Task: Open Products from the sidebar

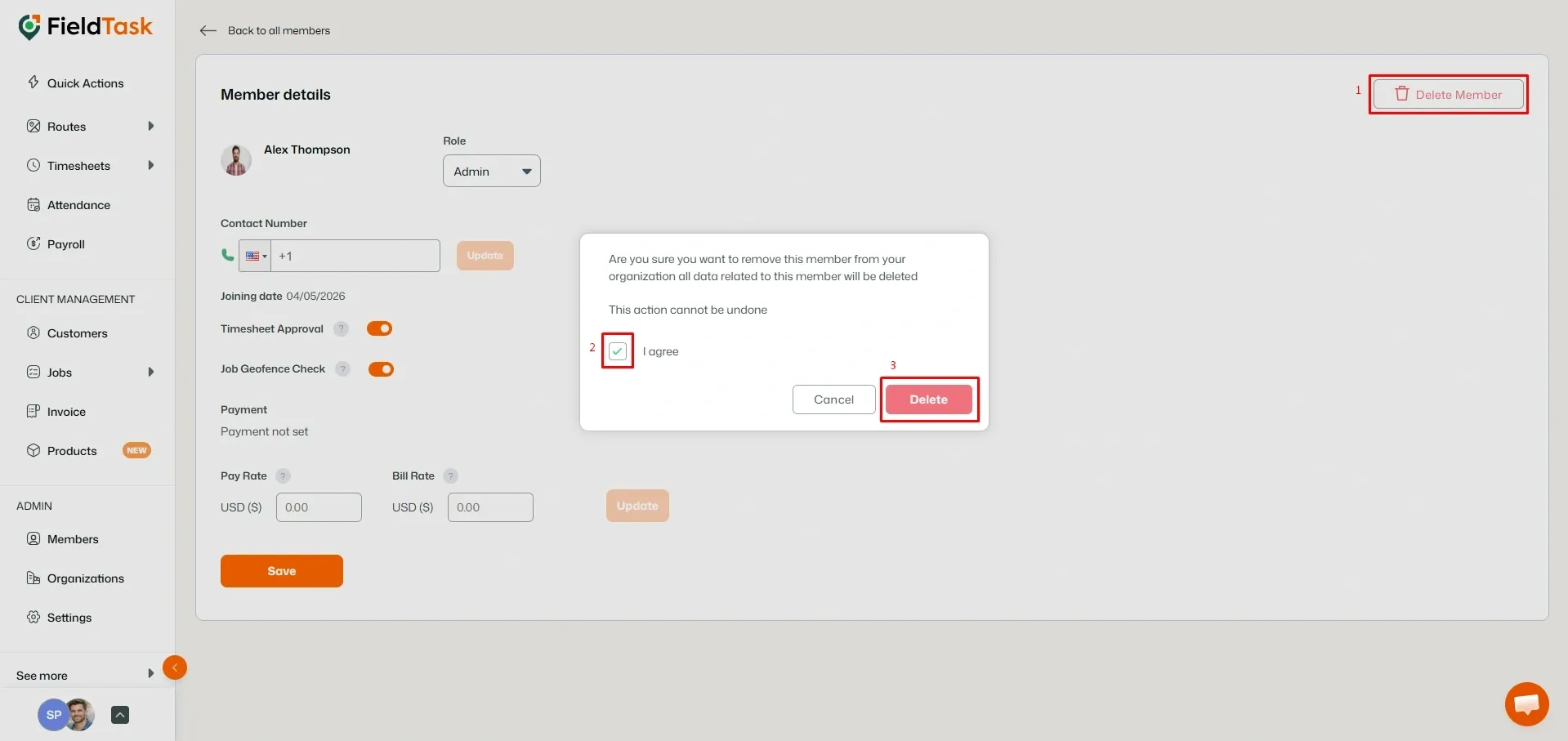Action: (x=72, y=451)
